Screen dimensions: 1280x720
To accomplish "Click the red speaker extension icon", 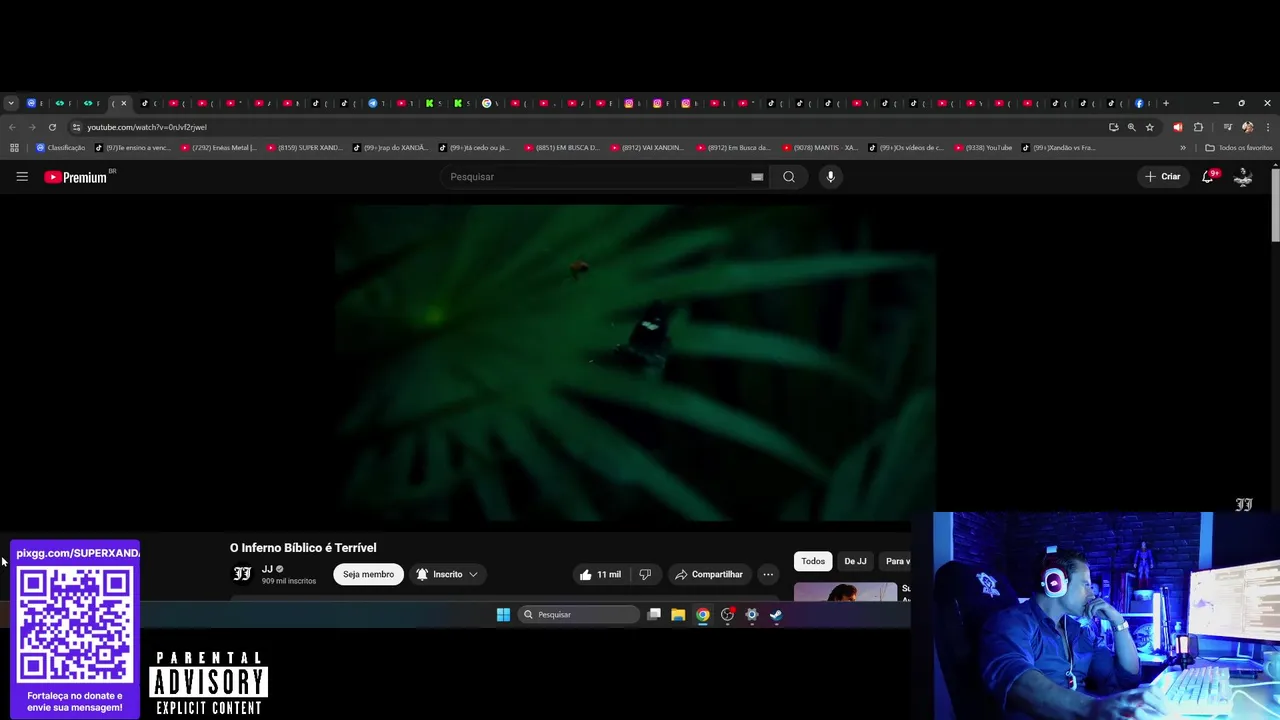I will 1177,127.
